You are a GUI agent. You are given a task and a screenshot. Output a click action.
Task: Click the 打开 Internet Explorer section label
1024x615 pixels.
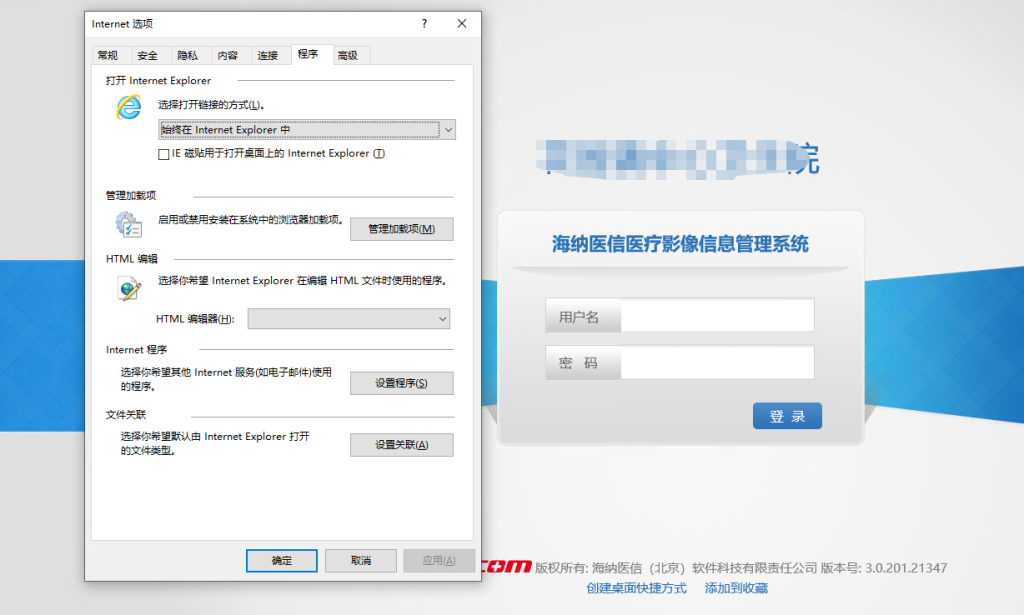click(x=158, y=81)
